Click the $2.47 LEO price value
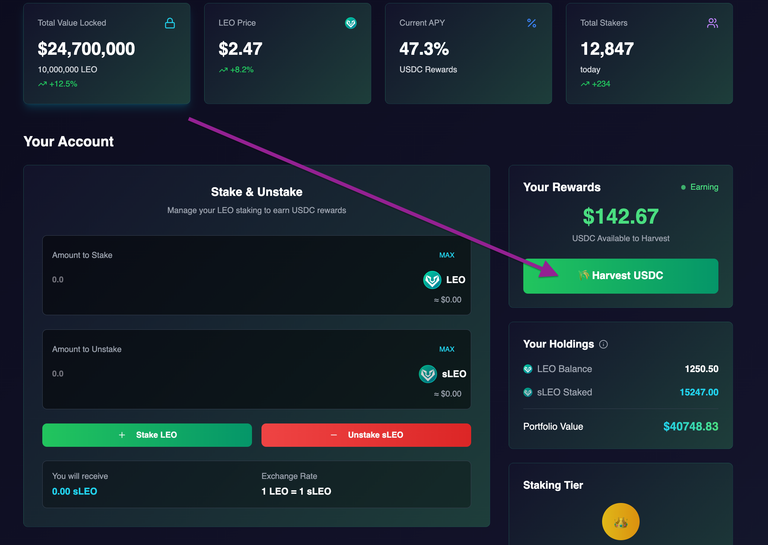768x545 pixels. (240, 49)
